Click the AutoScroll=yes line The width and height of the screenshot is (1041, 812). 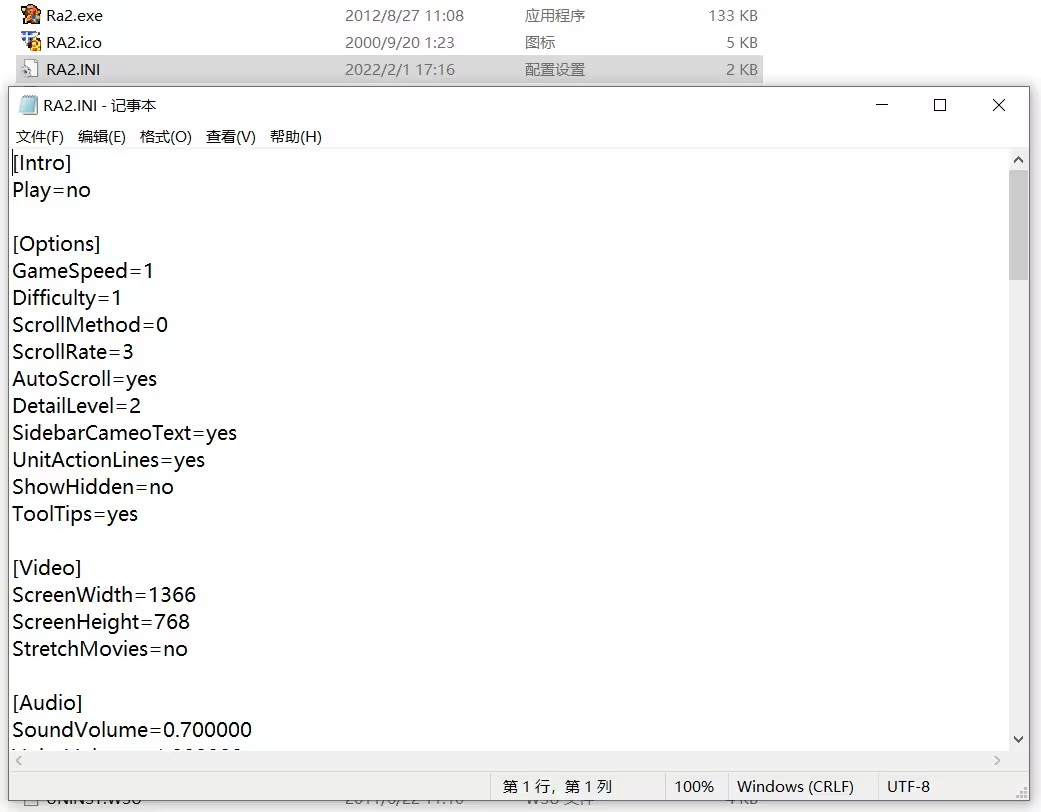pos(85,378)
